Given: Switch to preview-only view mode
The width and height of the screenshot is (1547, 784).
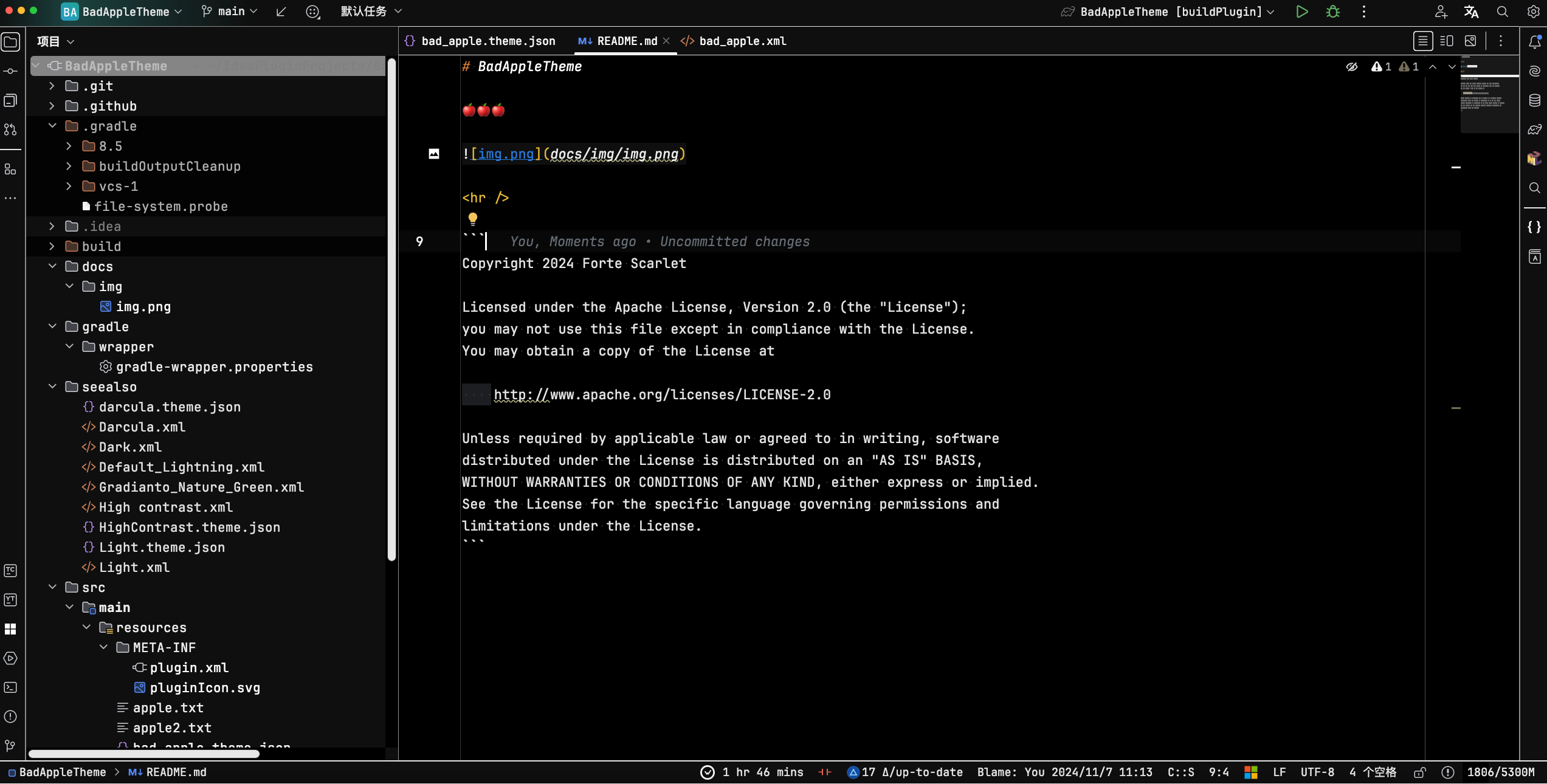Looking at the screenshot, I should coord(1470,41).
